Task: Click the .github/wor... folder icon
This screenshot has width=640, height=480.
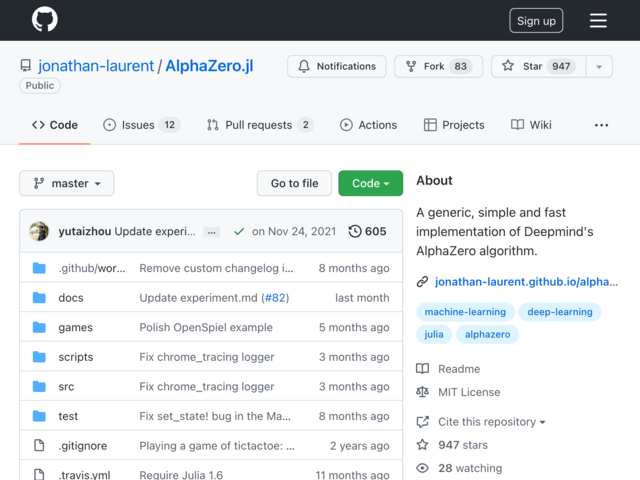Action: pyautogui.click(x=39, y=268)
